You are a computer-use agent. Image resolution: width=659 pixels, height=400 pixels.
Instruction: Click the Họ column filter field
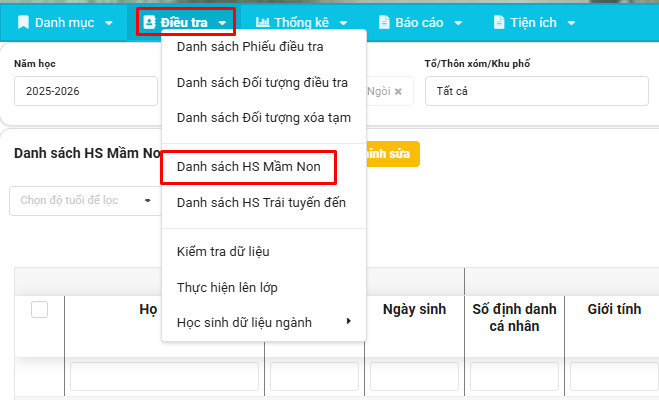click(x=164, y=376)
